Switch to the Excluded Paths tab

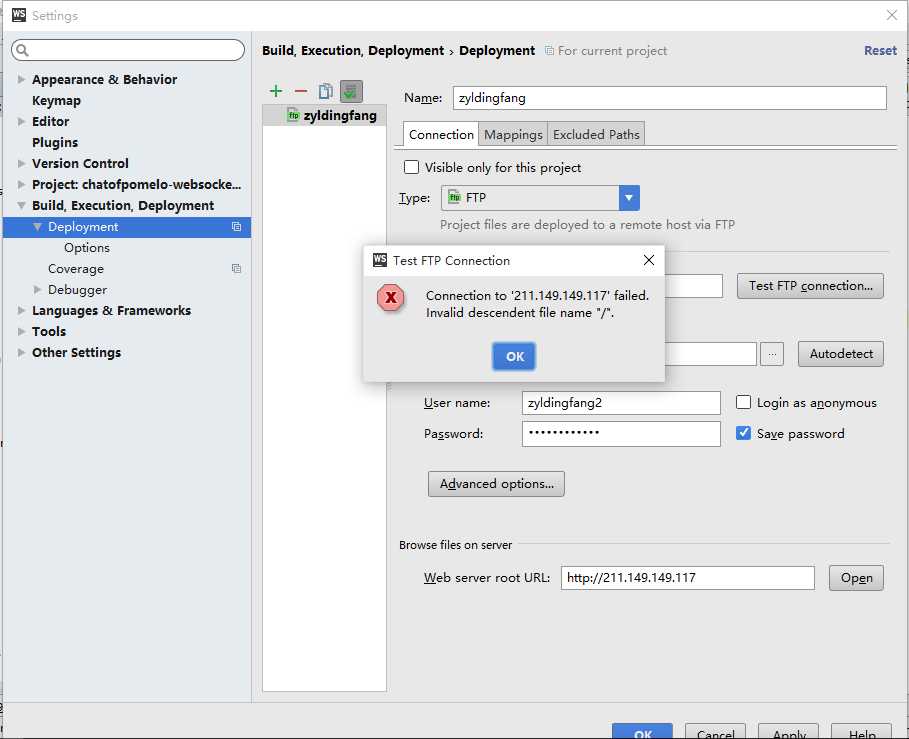point(596,134)
